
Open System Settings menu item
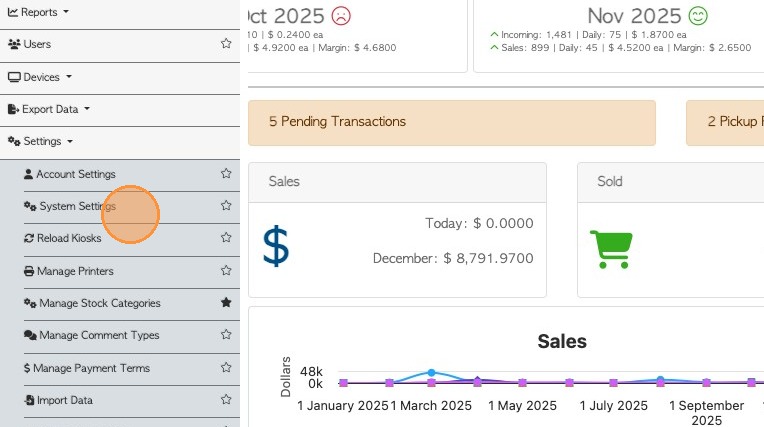[77, 206]
